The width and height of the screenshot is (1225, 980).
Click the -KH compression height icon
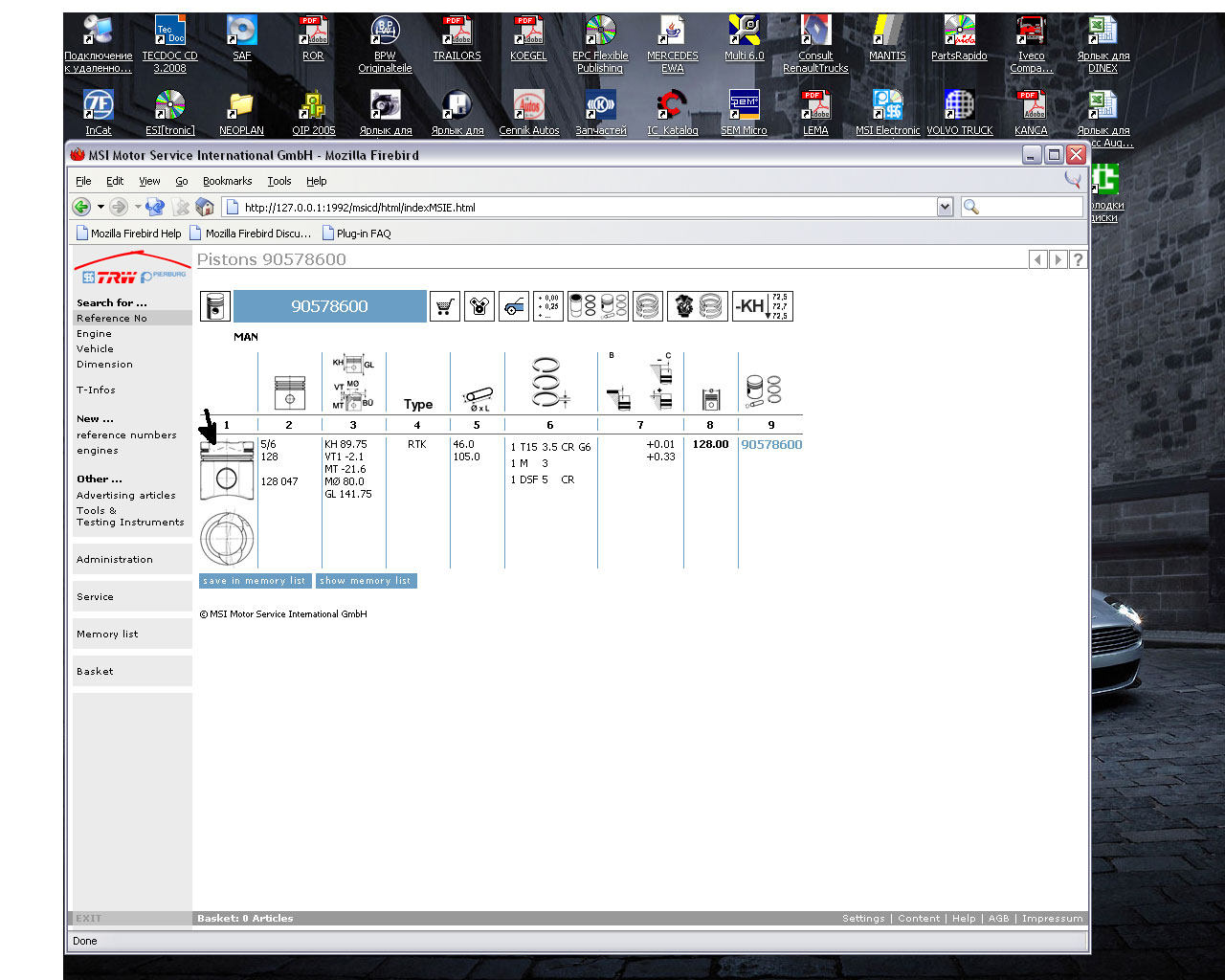pyautogui.click(x=763, y=306)
